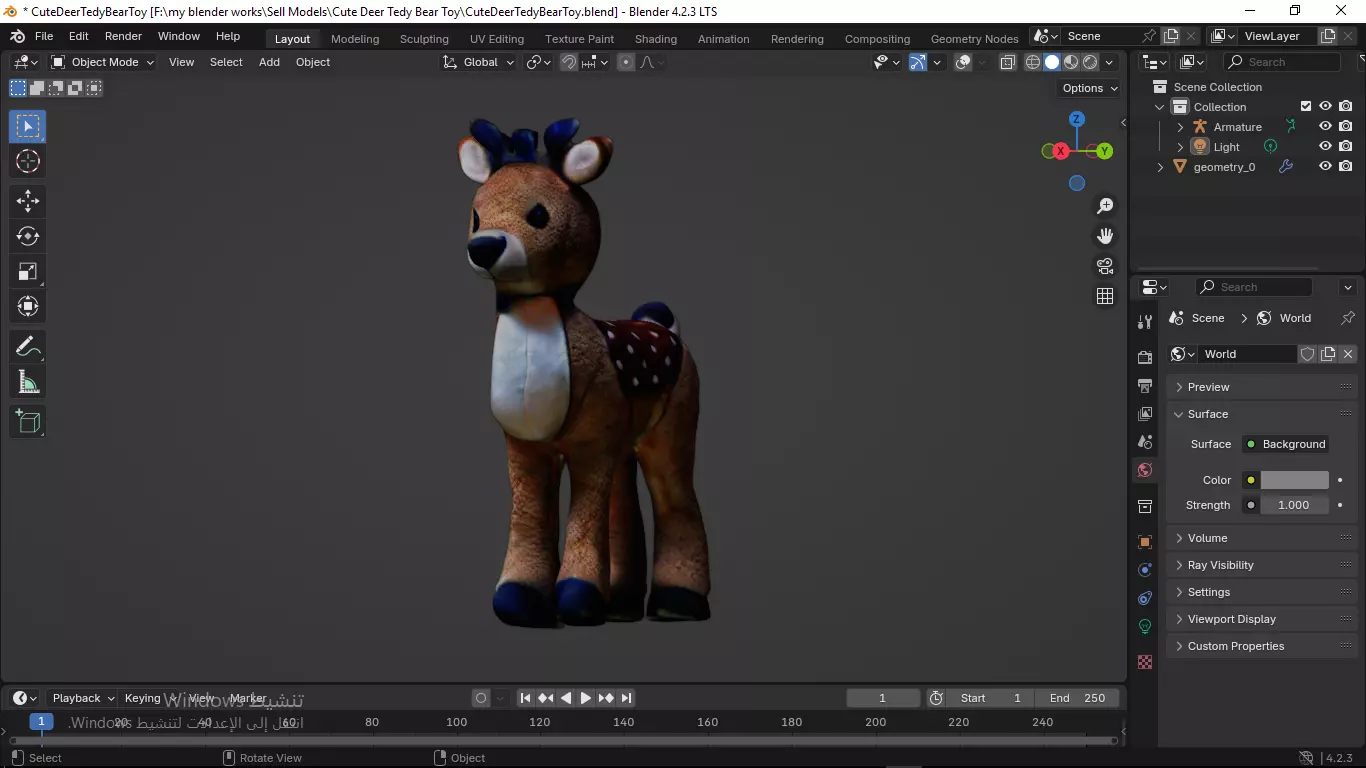Select the Cursor tool

point(28,161)
